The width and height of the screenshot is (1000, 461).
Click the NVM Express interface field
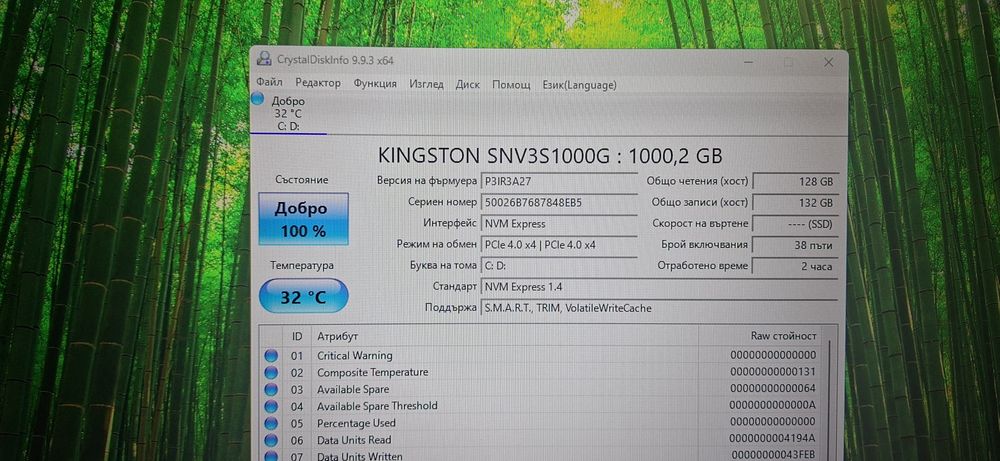pos(559,224)
